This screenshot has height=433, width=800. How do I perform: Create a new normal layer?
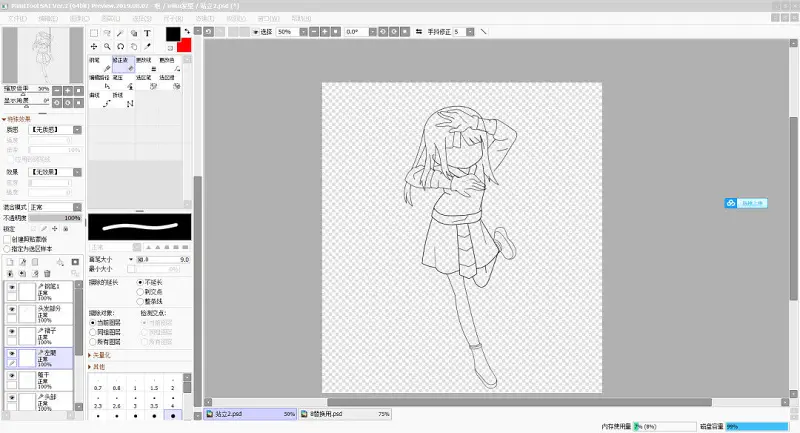click(10, 262)
